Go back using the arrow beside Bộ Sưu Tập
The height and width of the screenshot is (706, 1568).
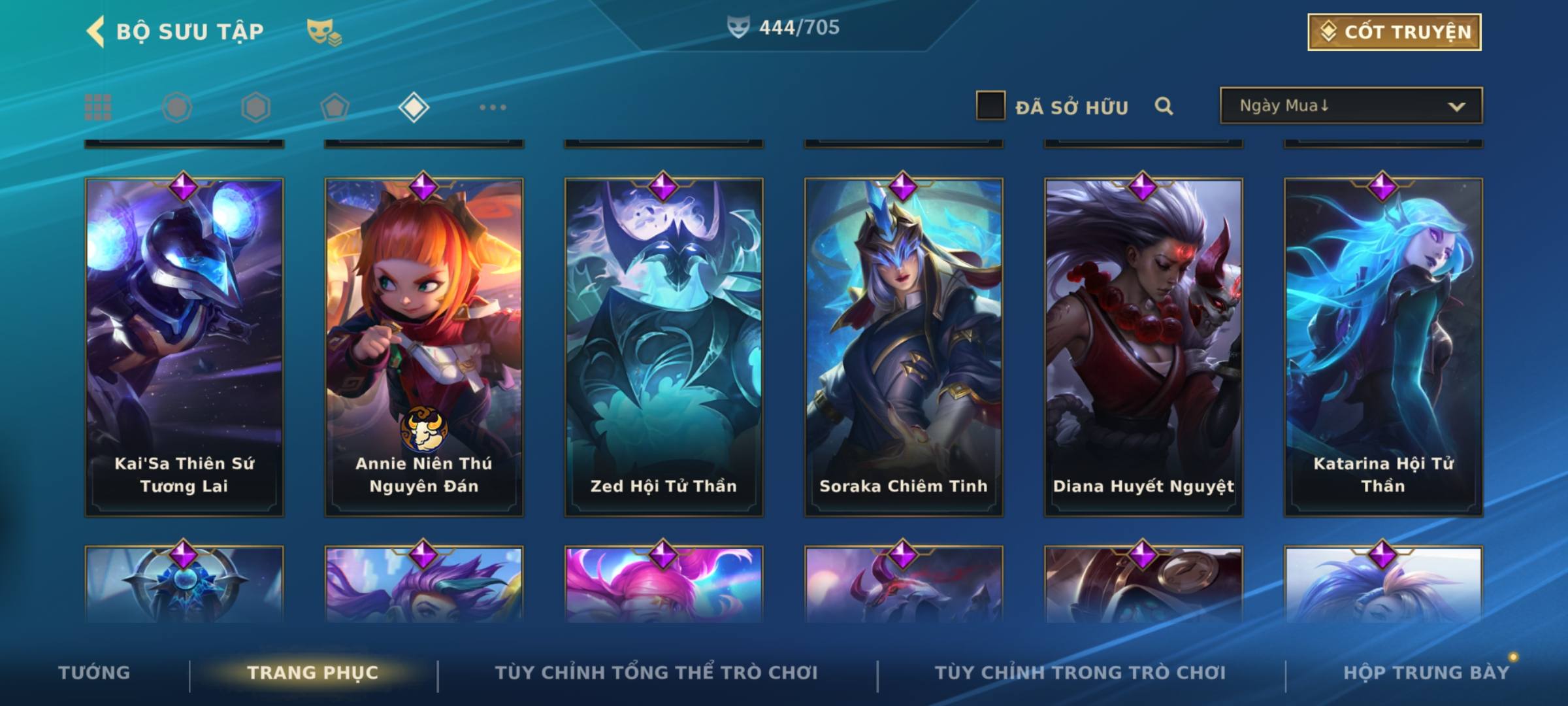click(x=95, y=31)
